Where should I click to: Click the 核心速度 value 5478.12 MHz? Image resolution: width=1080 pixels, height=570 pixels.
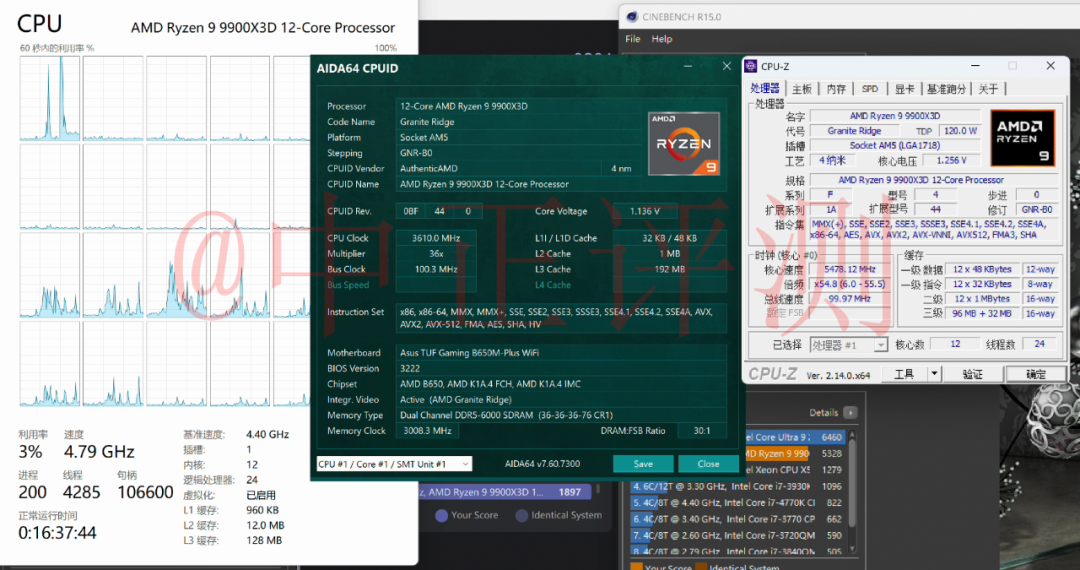tap(849, 269)
